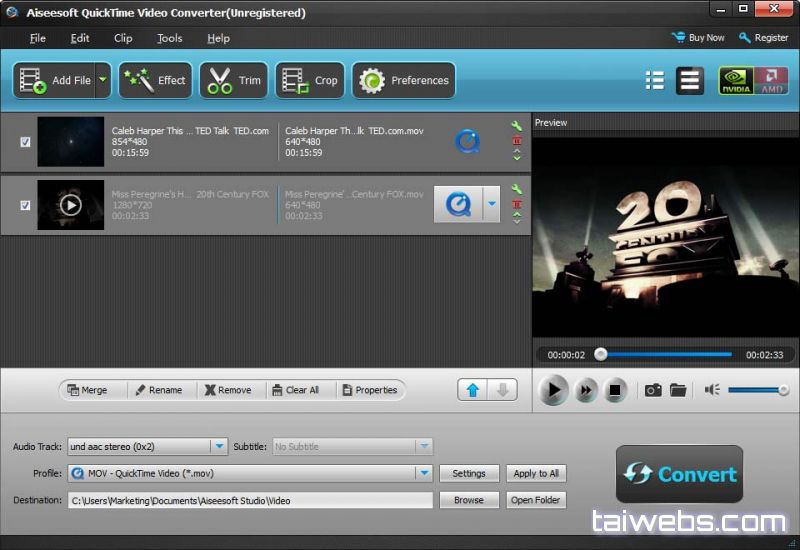
Task: Play the preview video
Action: [x=552, y=390]
